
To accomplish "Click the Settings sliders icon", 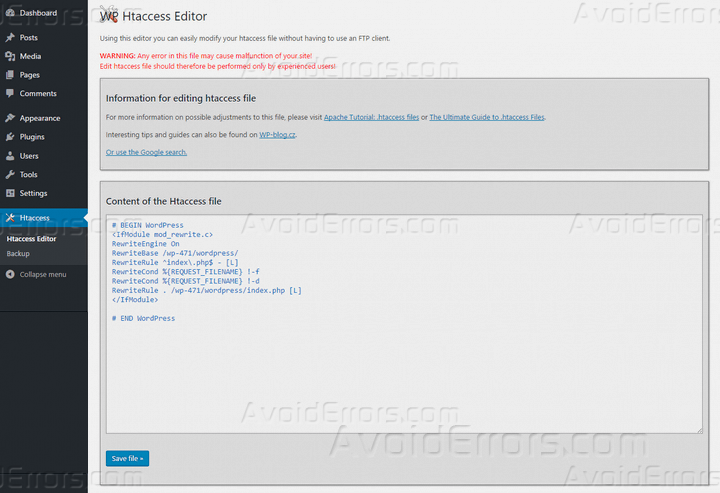I will (10, 193).
